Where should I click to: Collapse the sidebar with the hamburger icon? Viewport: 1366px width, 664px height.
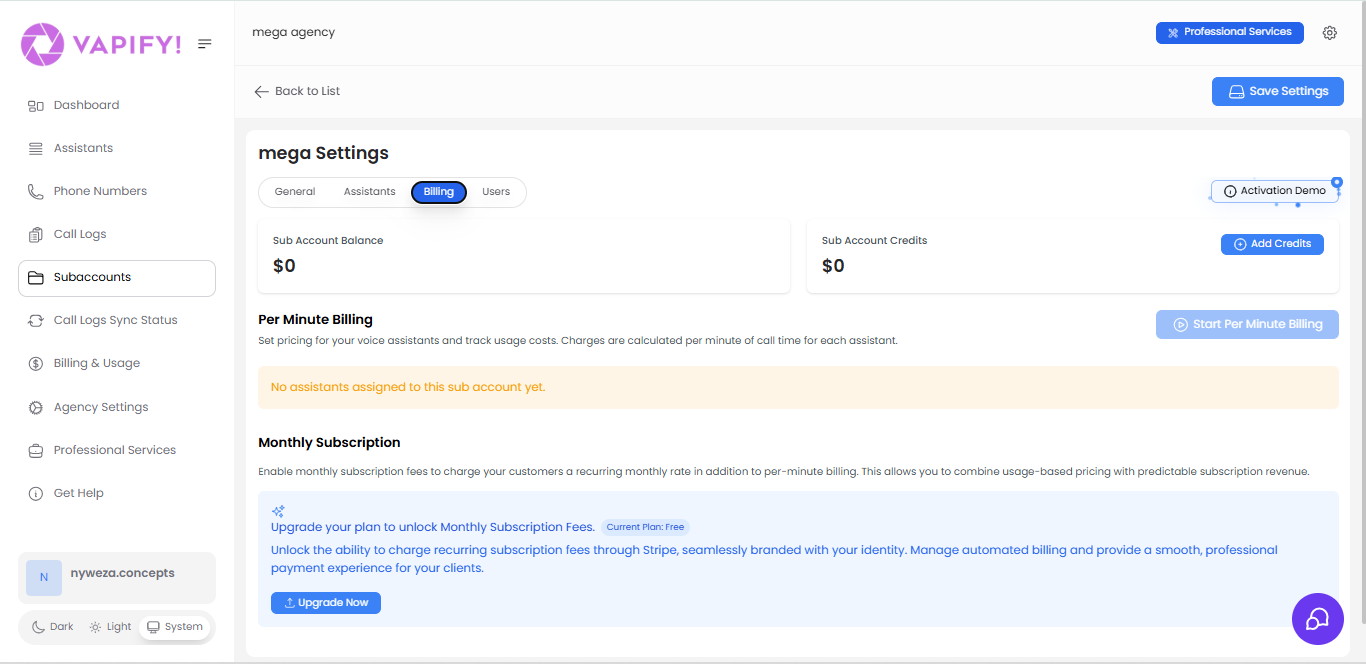click(x=205, y=43)
